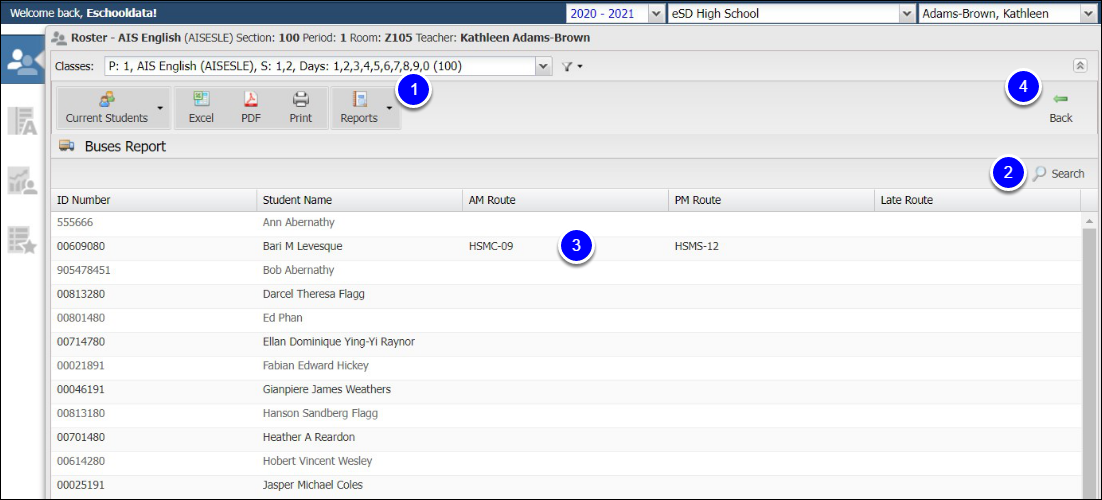Sort by AM Route column header
This screenshot has width=1102, height=500.
(x=565, y=200)
